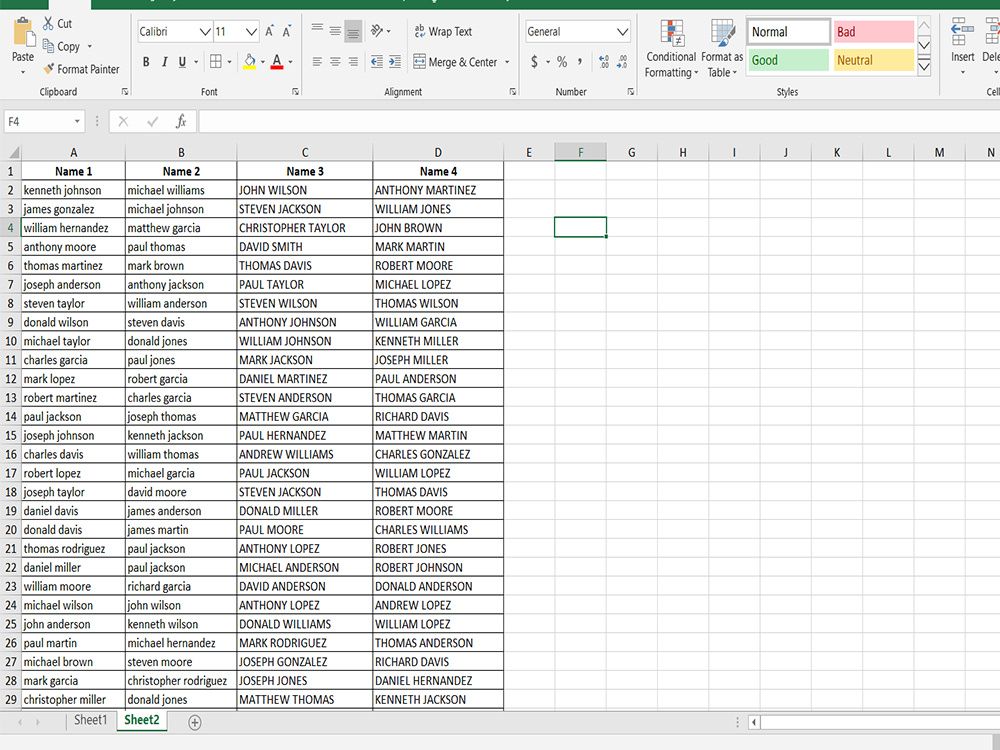Align text right
This screenshot has width=1000, height=750.
[x=353, y=62]
